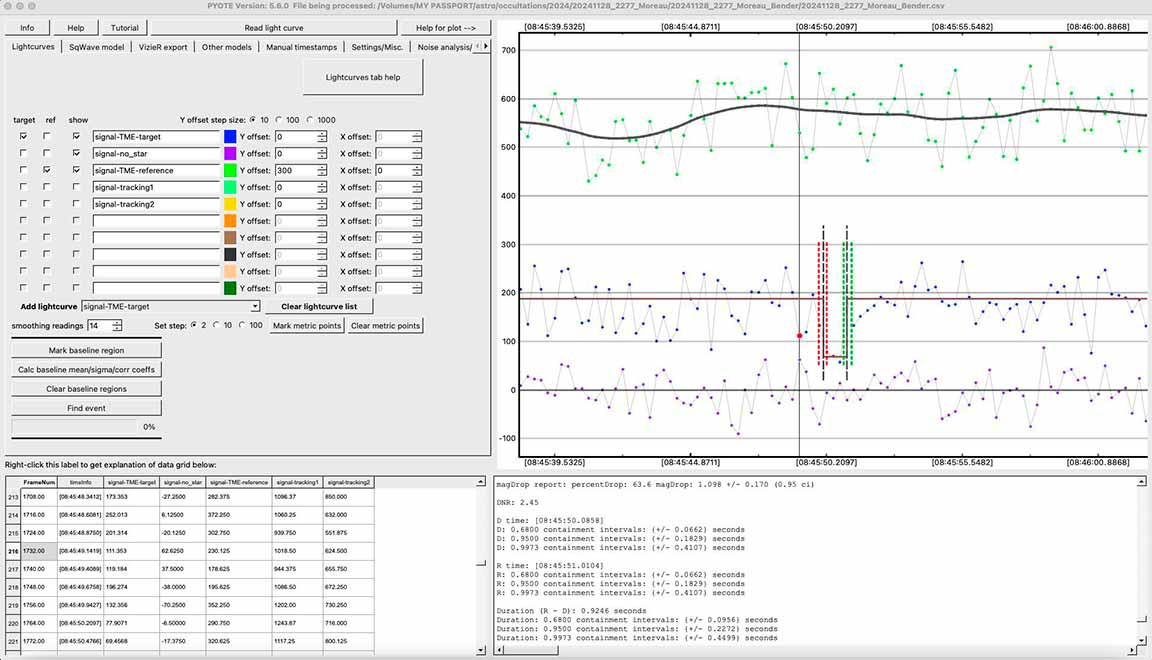
Task: Open blue color swatch for signal-TME-target
Action: pyautogui.click(x=230, y=137)
